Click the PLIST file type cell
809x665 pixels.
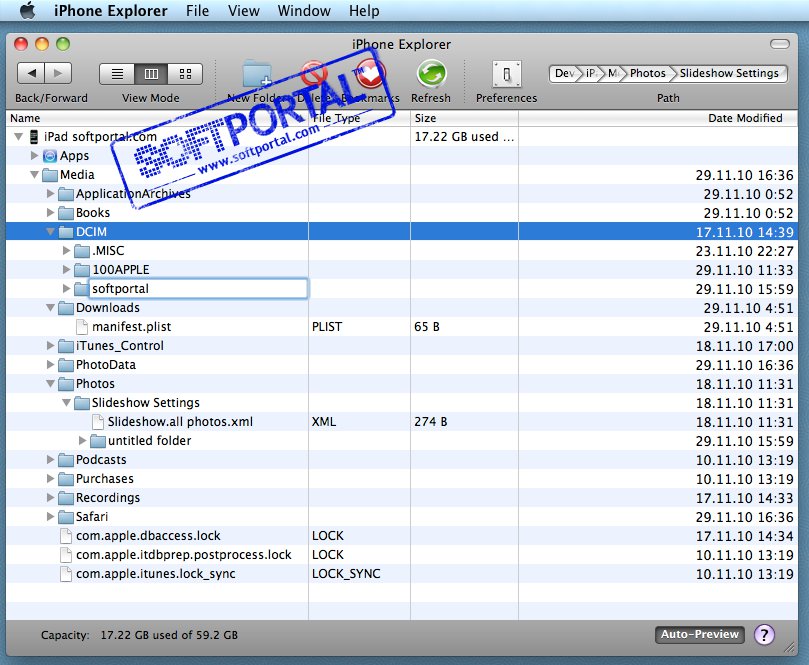pyautogui.click(x=327, y=327)
